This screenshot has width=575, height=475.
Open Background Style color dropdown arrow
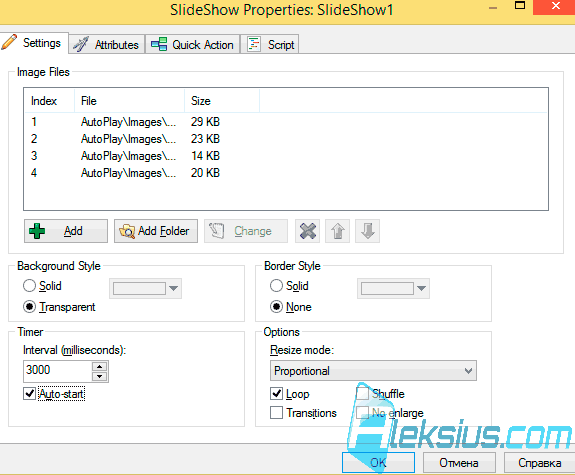tap(173, 288)
